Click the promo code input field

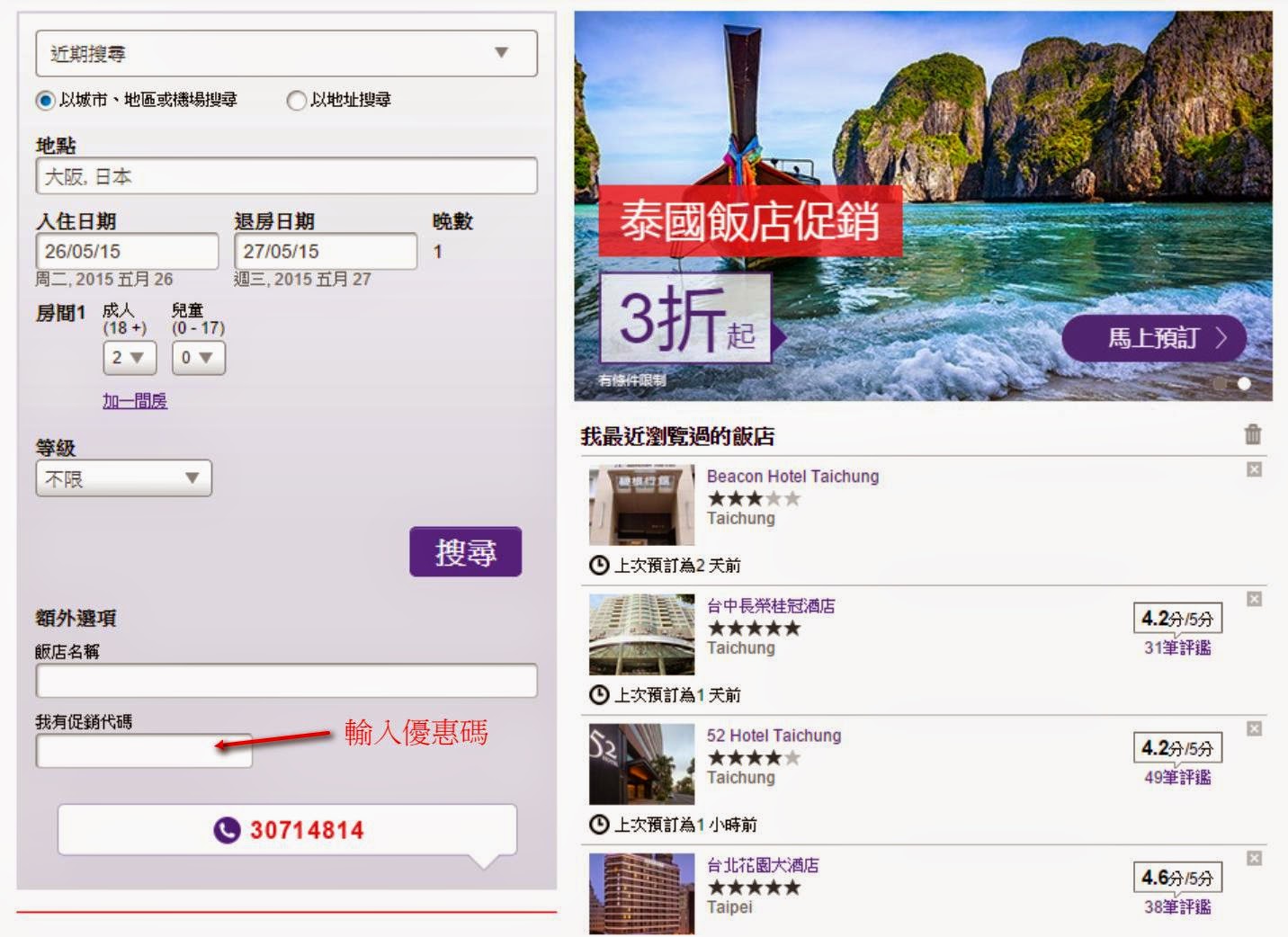(x=144, y=752)
